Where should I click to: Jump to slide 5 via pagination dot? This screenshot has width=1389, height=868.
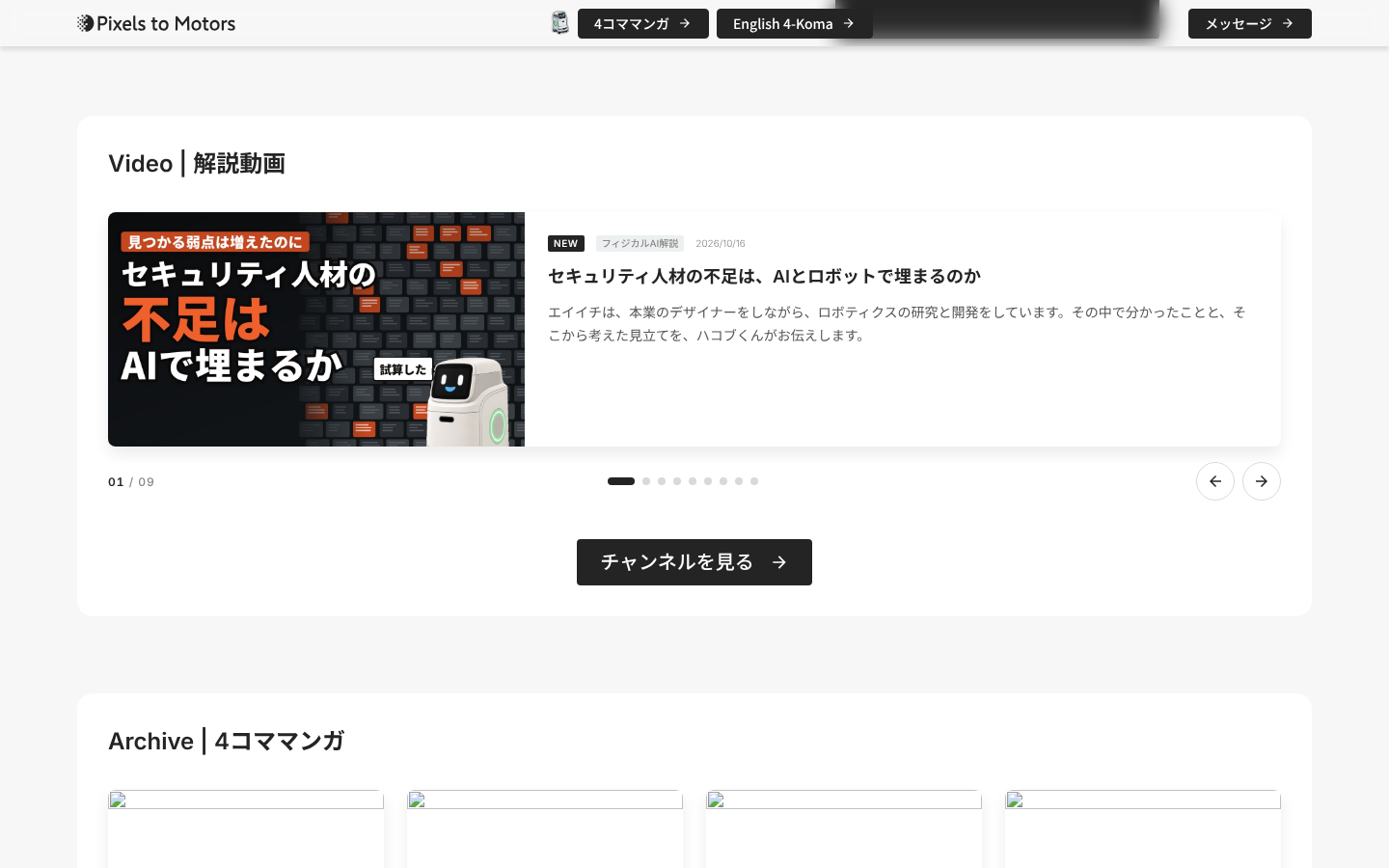693,481
